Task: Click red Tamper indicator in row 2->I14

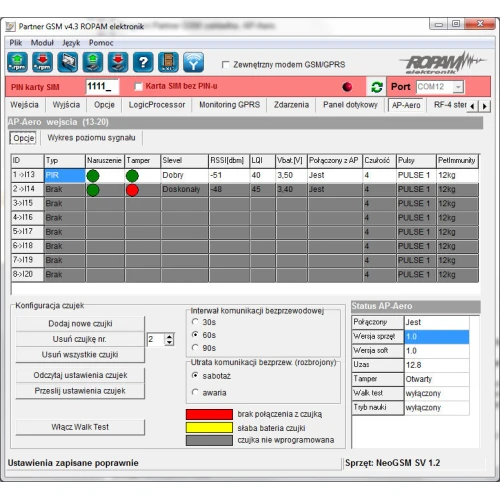Action: pyautogui.click(x=132, y=190)
